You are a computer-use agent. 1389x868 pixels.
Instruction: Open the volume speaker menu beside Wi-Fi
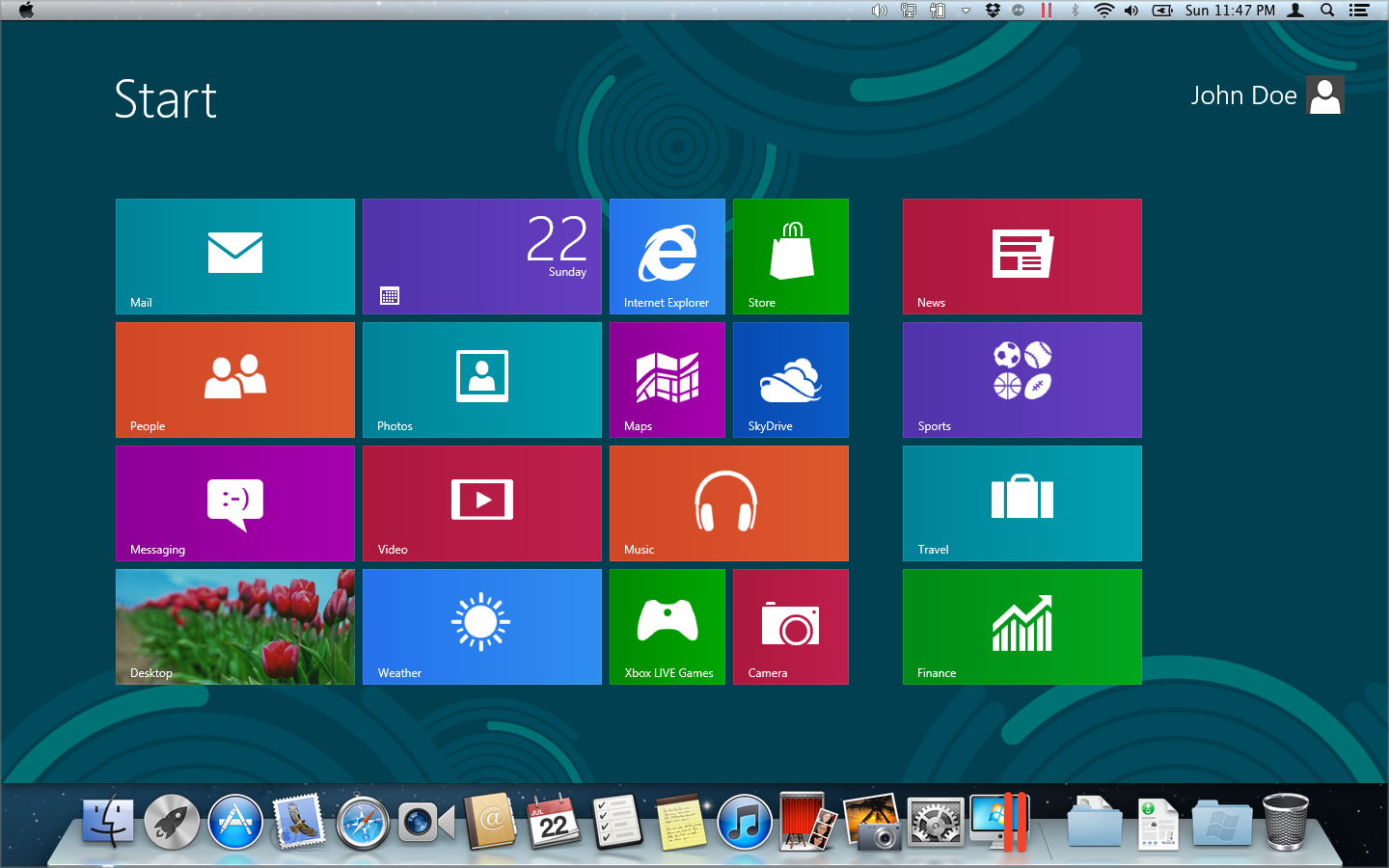pos(1131,11)
